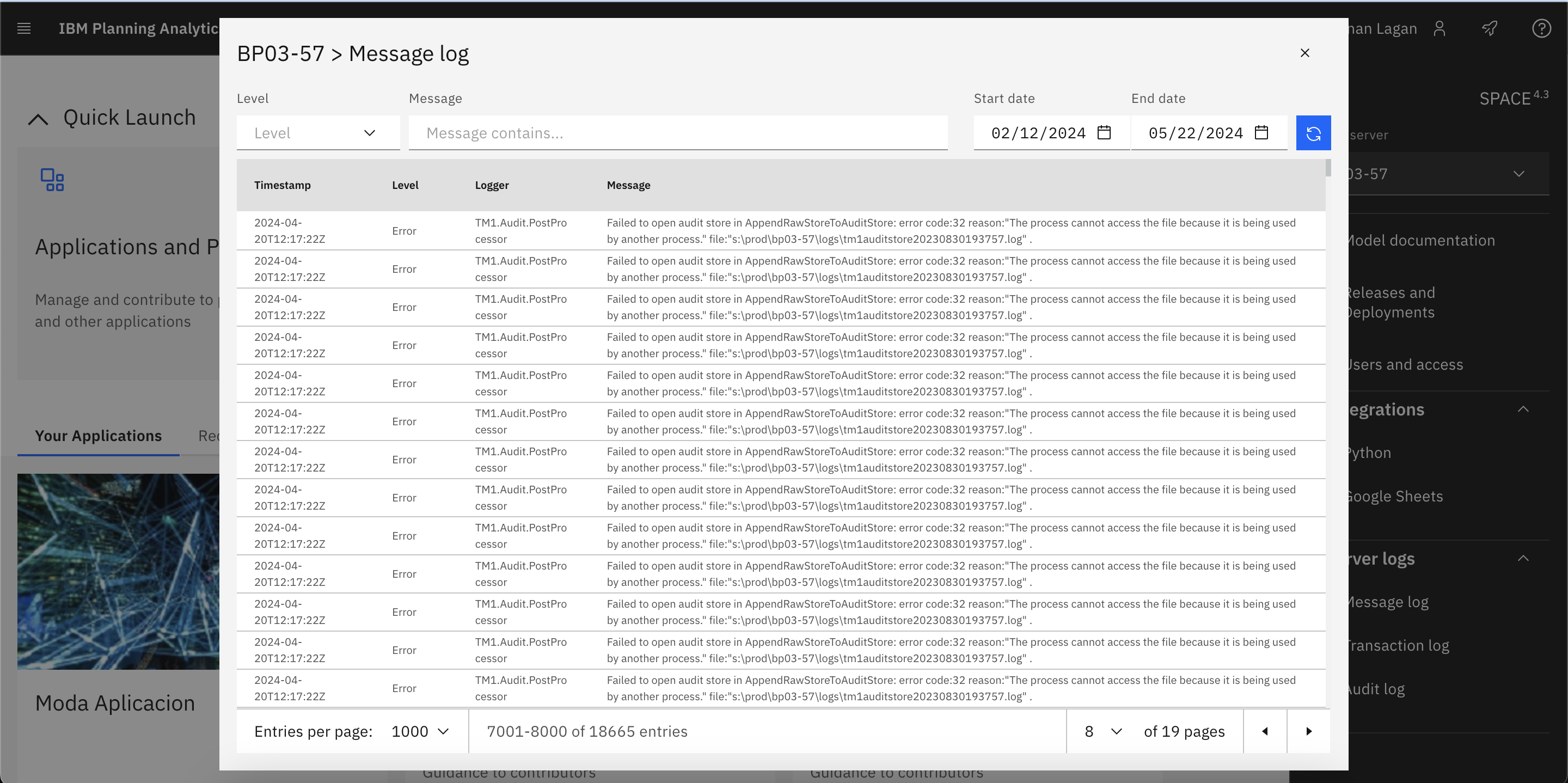1568x783 pixels.
Task: Open Model documentation in side panel
Action: coord(1420,241)
